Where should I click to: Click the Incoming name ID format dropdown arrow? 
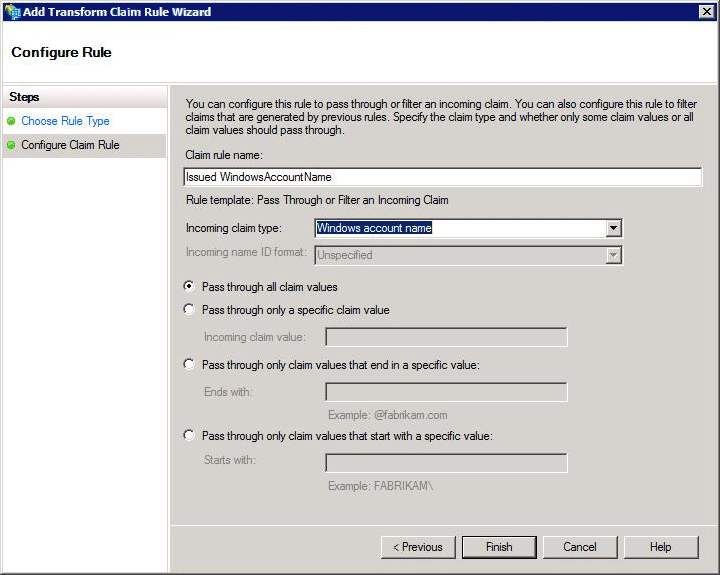(x=613, y=255)
